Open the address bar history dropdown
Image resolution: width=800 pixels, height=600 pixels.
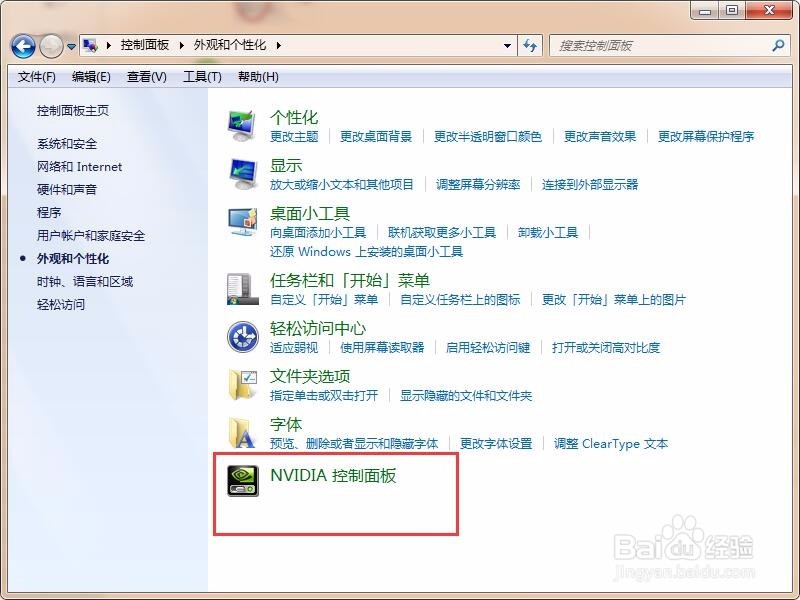tap(507, 45)
